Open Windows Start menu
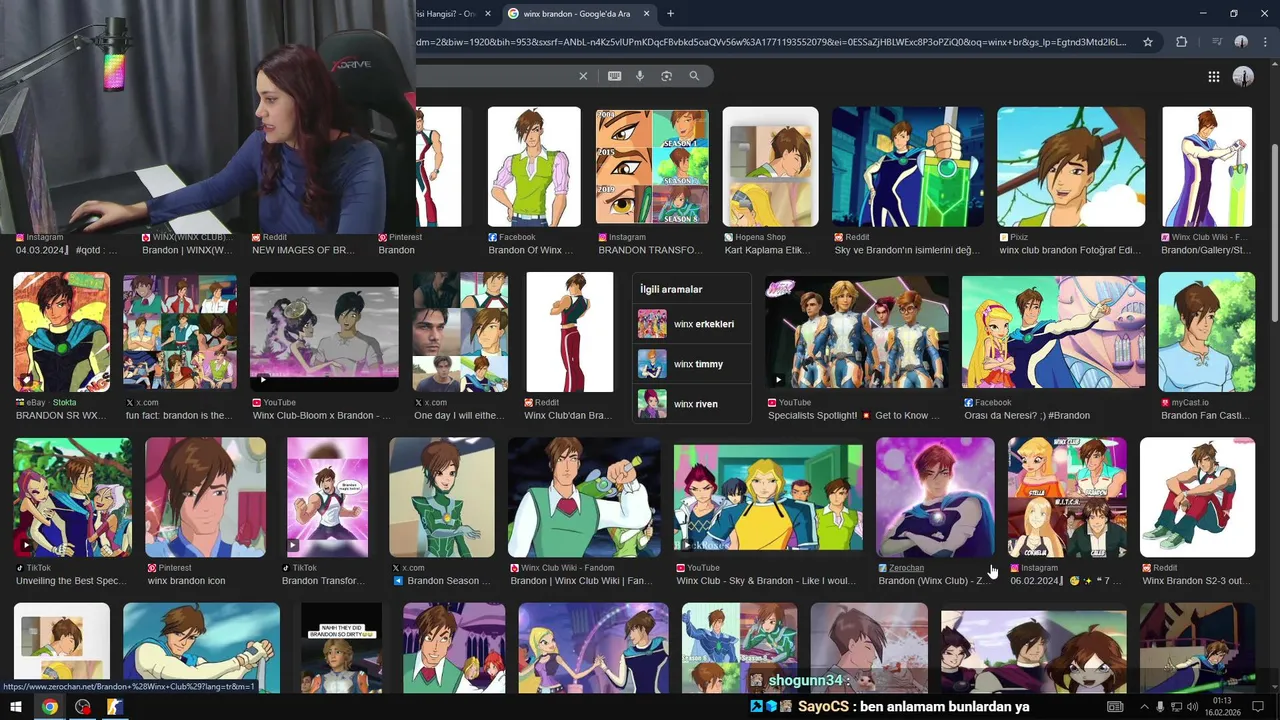1280x720 pixels. point(16,707)
